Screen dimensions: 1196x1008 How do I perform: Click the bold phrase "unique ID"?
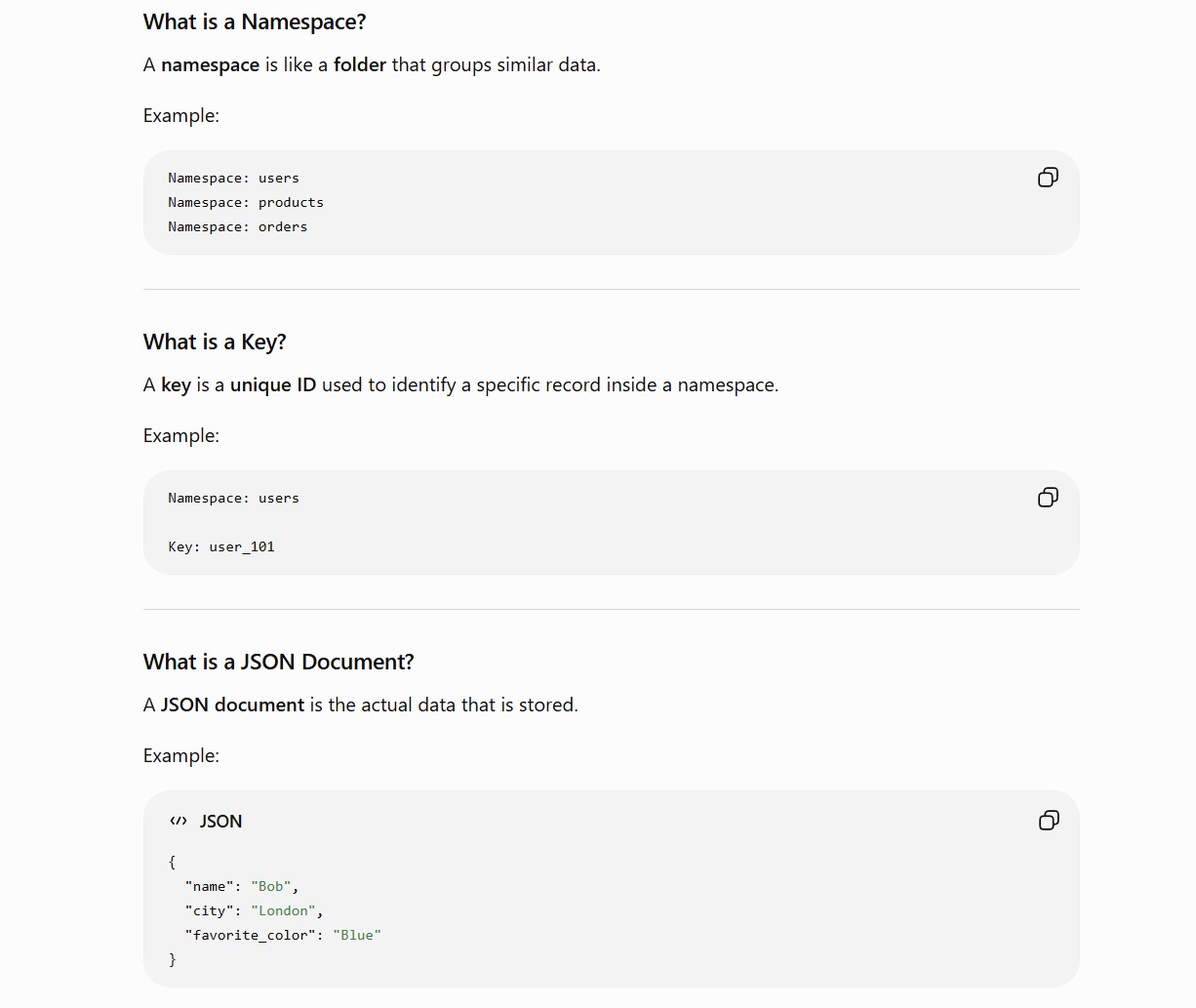click(x=273, y=384)
